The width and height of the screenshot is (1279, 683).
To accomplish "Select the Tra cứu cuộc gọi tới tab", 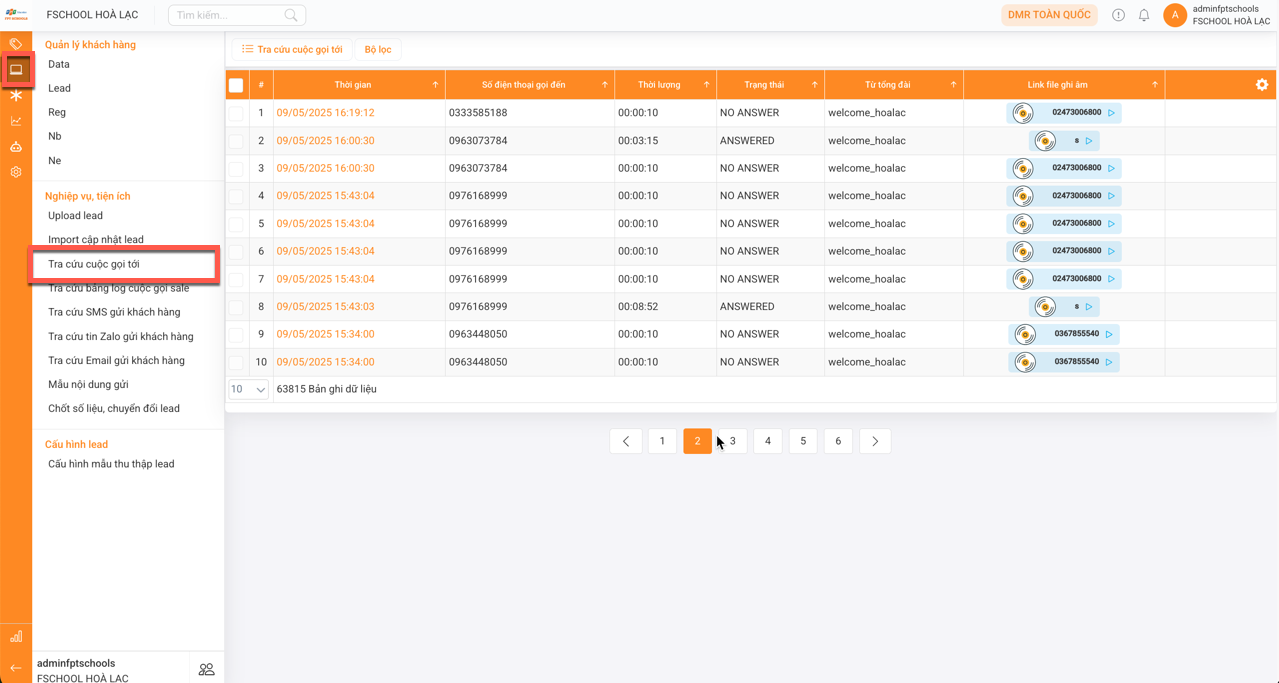I will point(292,49).
